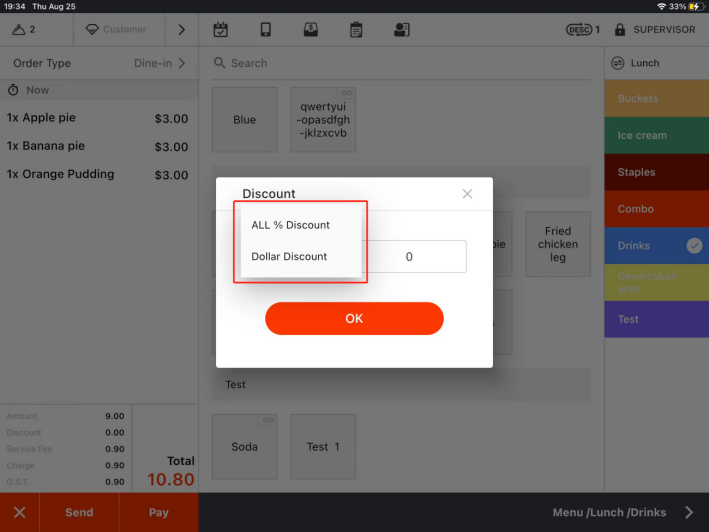709x532 pixels.
Task: Choose Dollar Discount from the list
Action: (289, 256)
